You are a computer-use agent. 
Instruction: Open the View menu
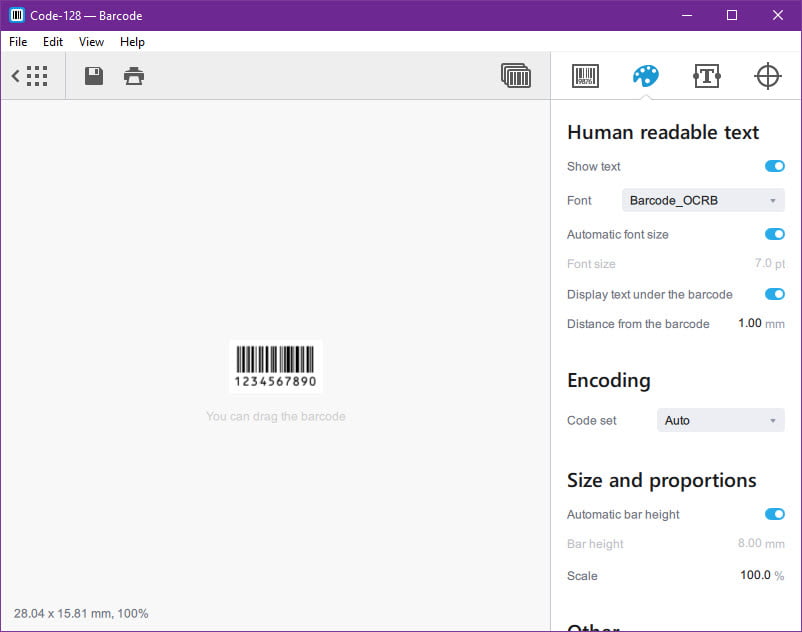coord(91,42)
